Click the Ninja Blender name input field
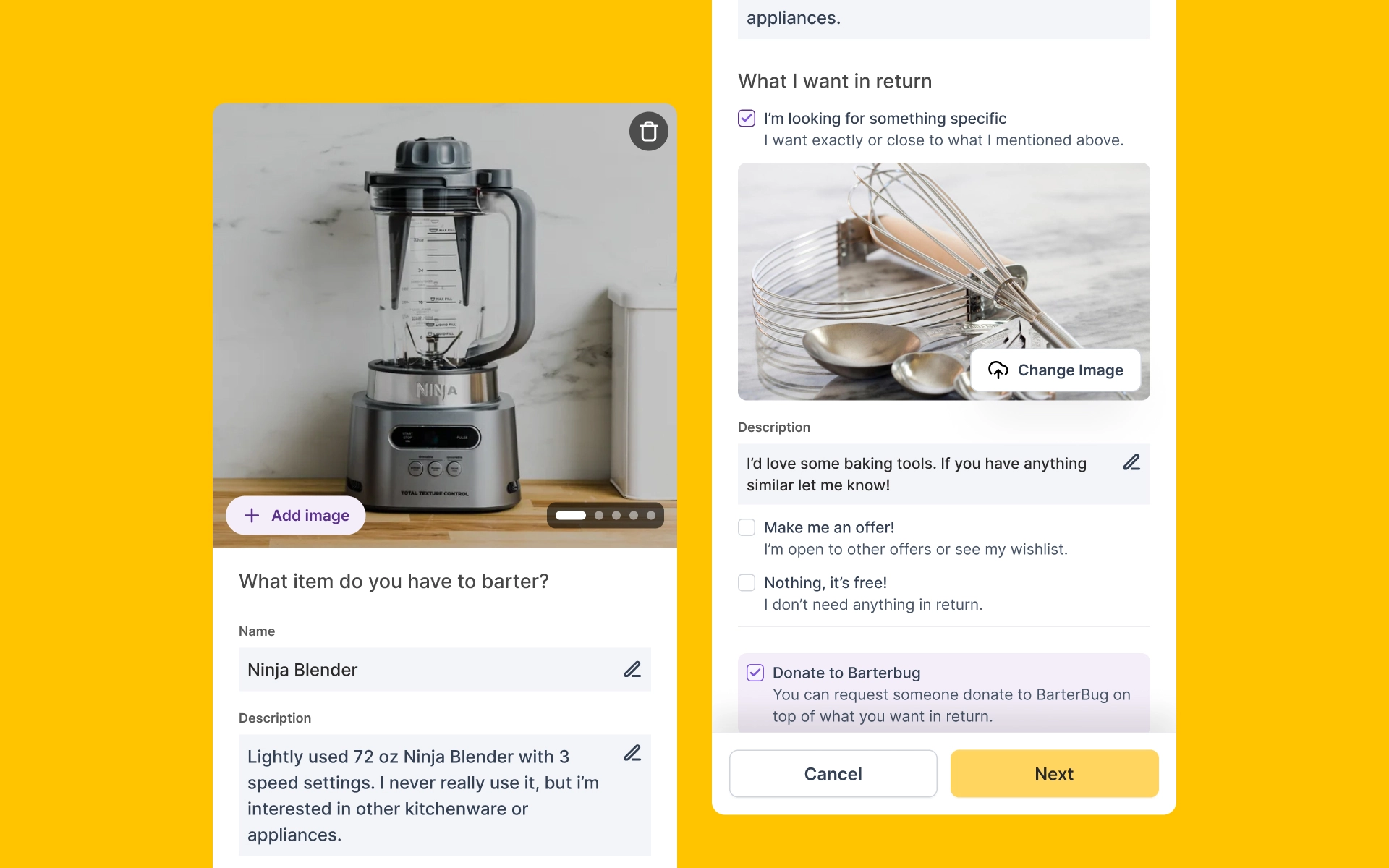Screen dimensions: 1389x868 (x=445, y=670)
